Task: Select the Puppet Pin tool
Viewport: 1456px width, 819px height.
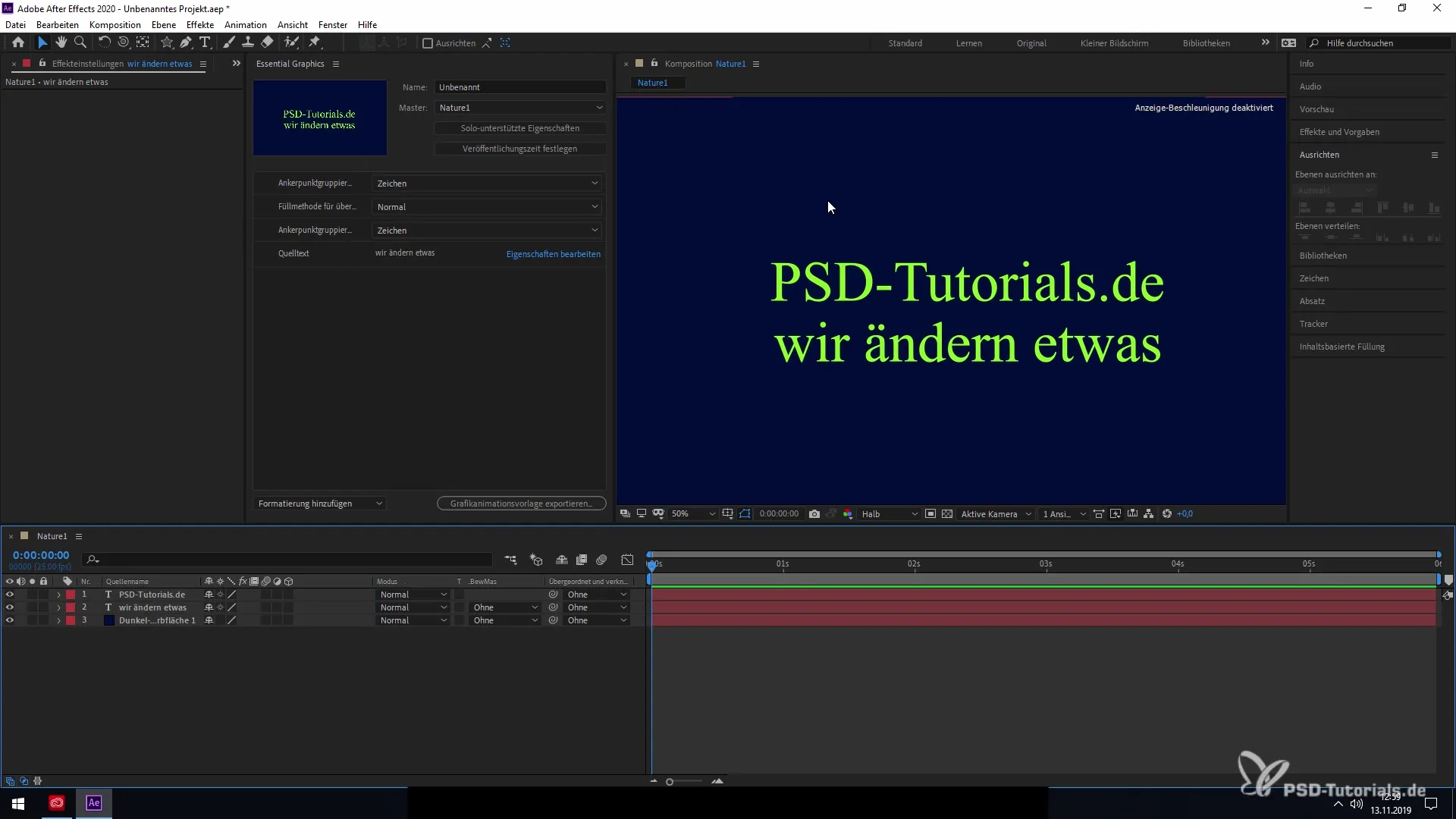Action: [315, 42]
